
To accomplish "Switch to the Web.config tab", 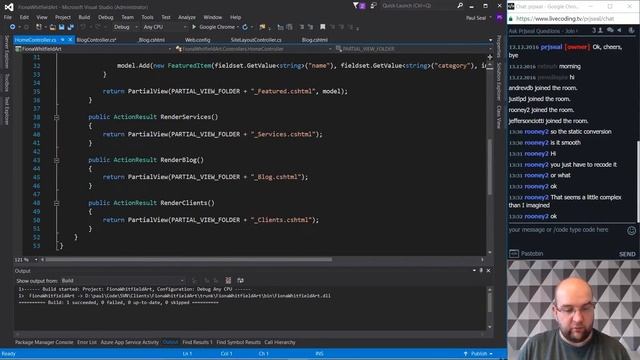I will 198,40.
